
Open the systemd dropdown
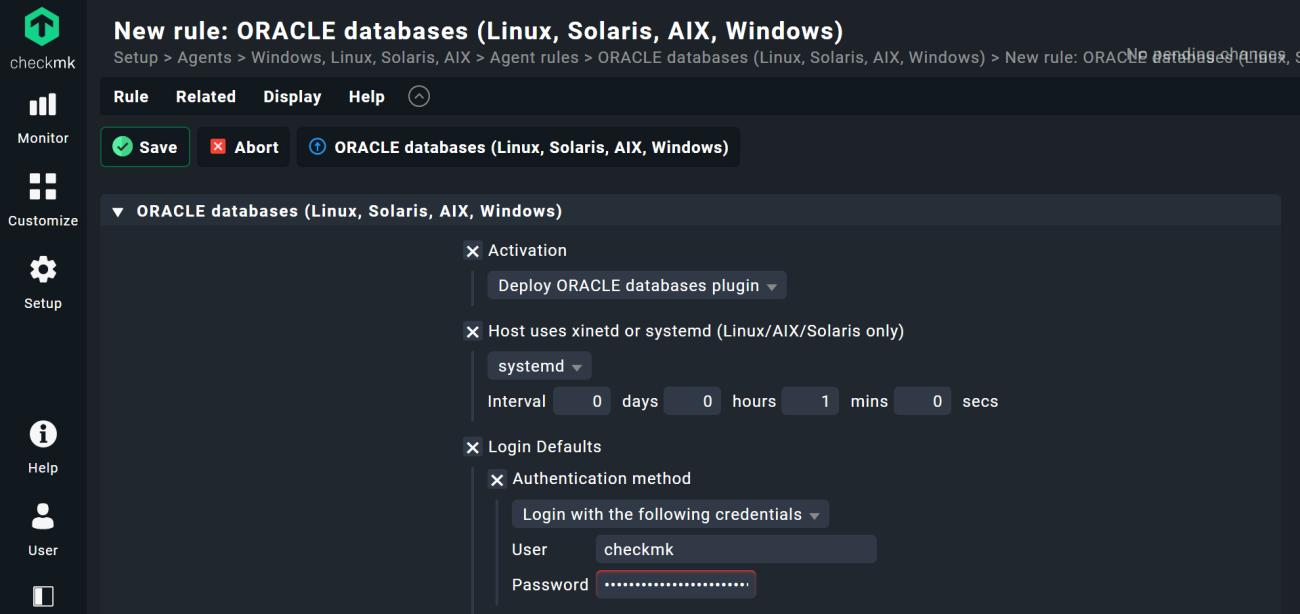pos(539,367)
